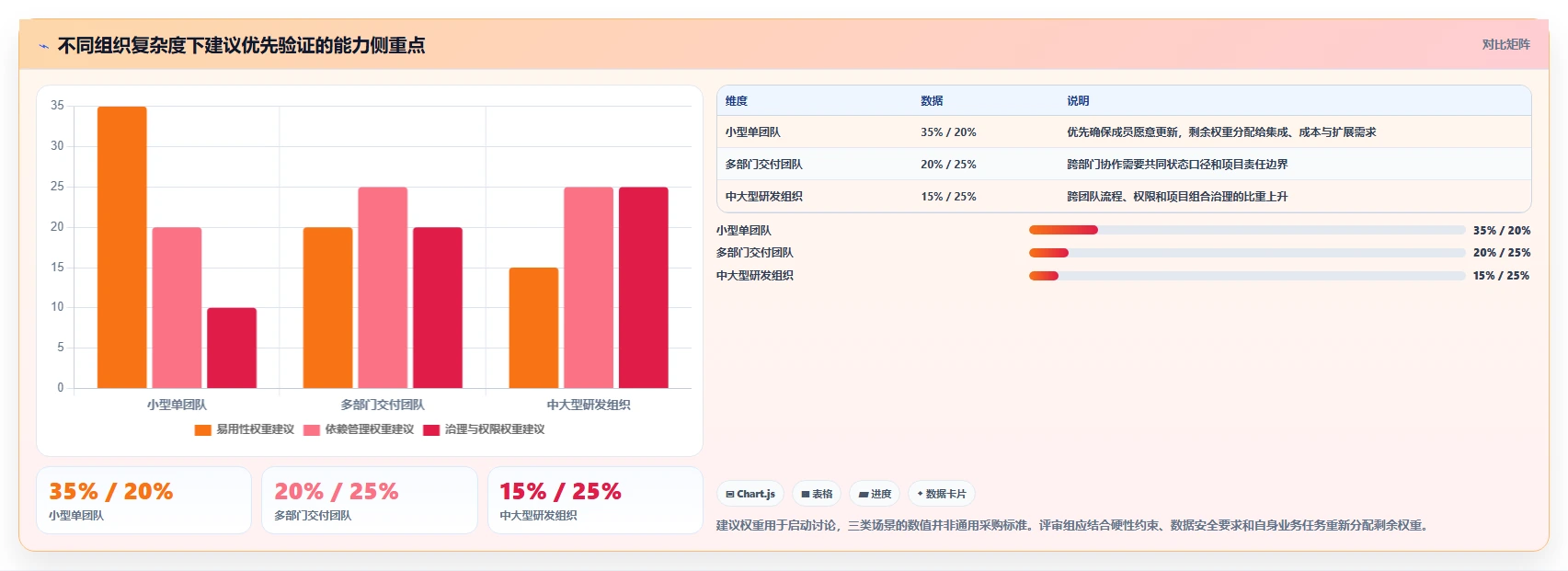Click the 中大型研发组织 progress bar
This screenshot has height=571, width=1568.
coord(1247,276)
